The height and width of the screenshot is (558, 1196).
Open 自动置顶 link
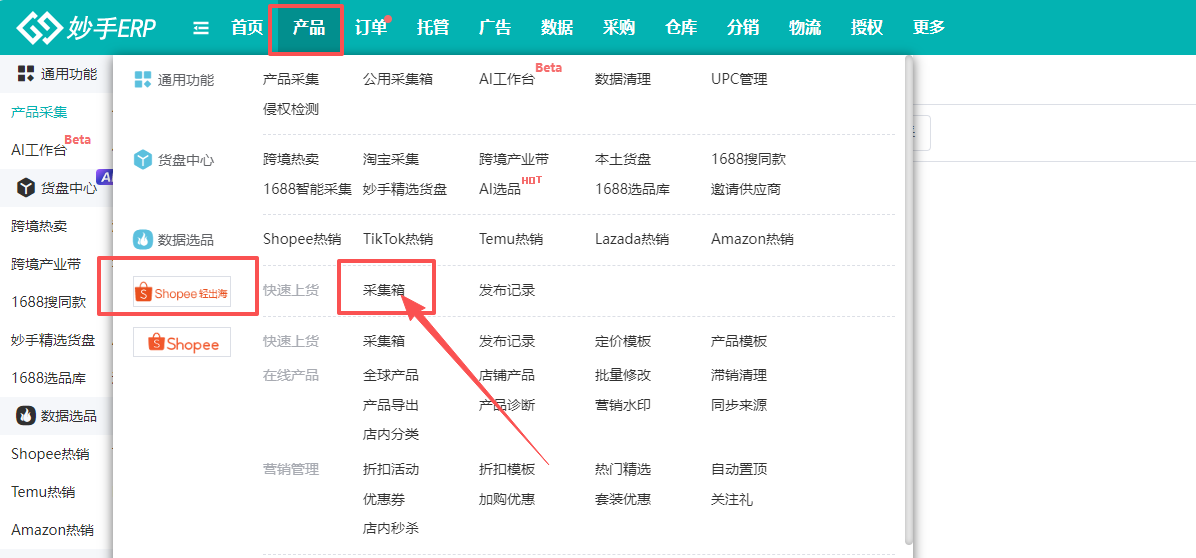739,469
